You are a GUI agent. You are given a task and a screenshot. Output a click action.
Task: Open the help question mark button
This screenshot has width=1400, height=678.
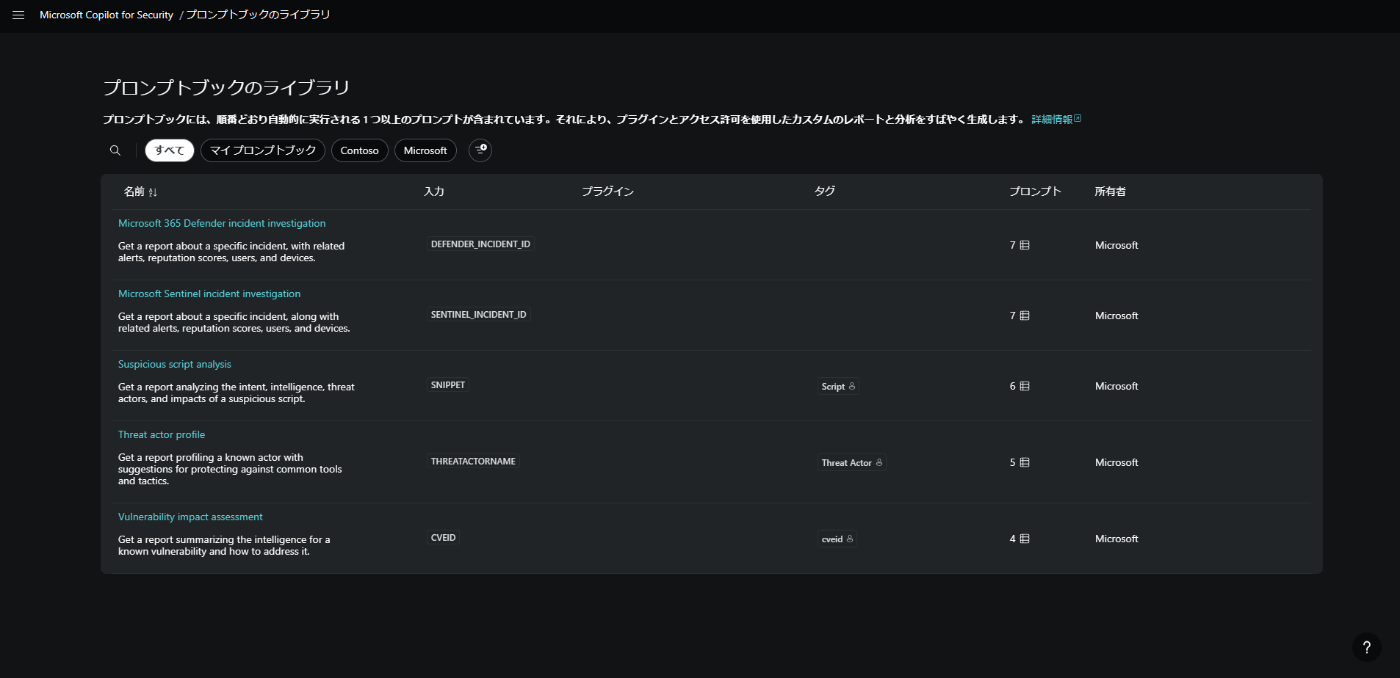pyautogui.click(x=1366, y=647)
